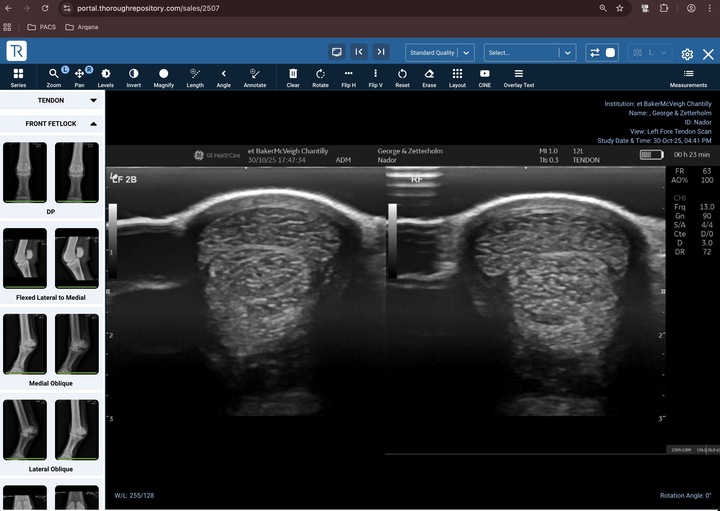
Task: Rotate the ultrasound image
Action: coord(320,75)
